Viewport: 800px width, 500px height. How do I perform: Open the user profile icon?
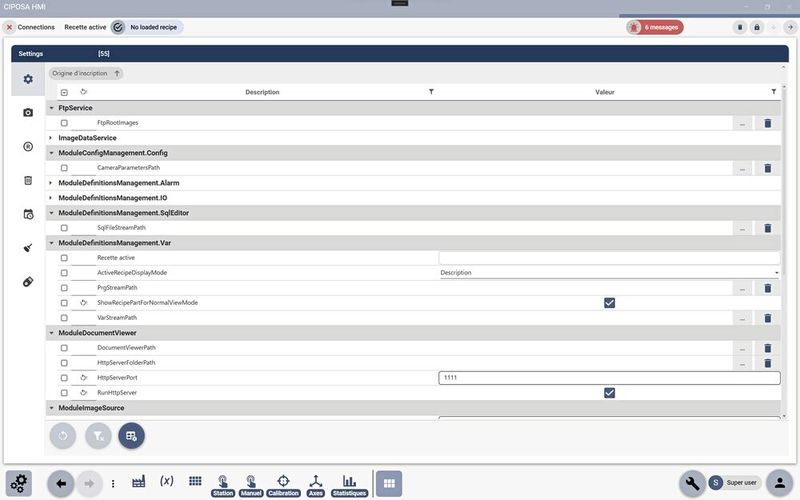(x=780, y=483)
